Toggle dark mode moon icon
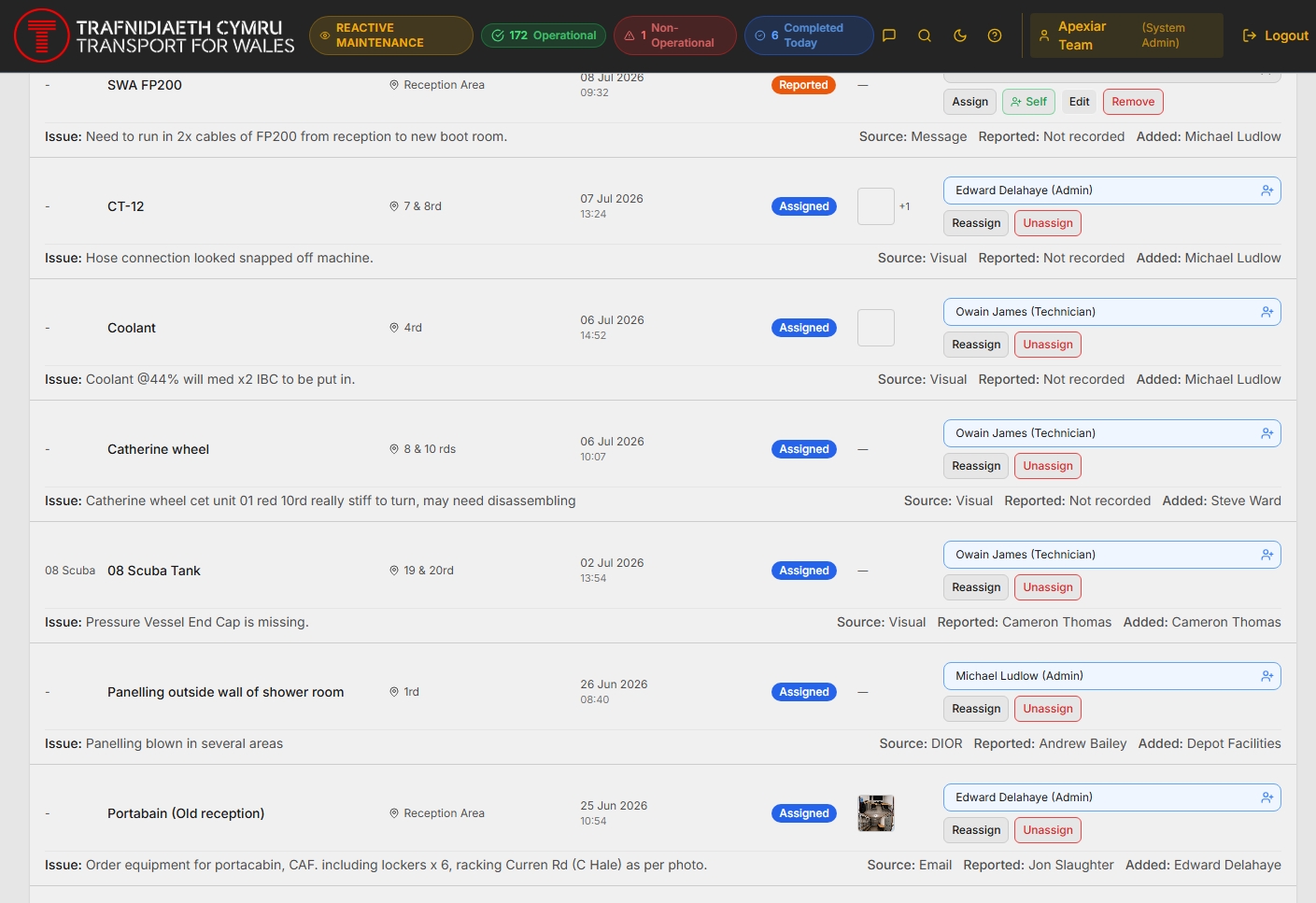 pyautogui.click(x=960, y=35)
